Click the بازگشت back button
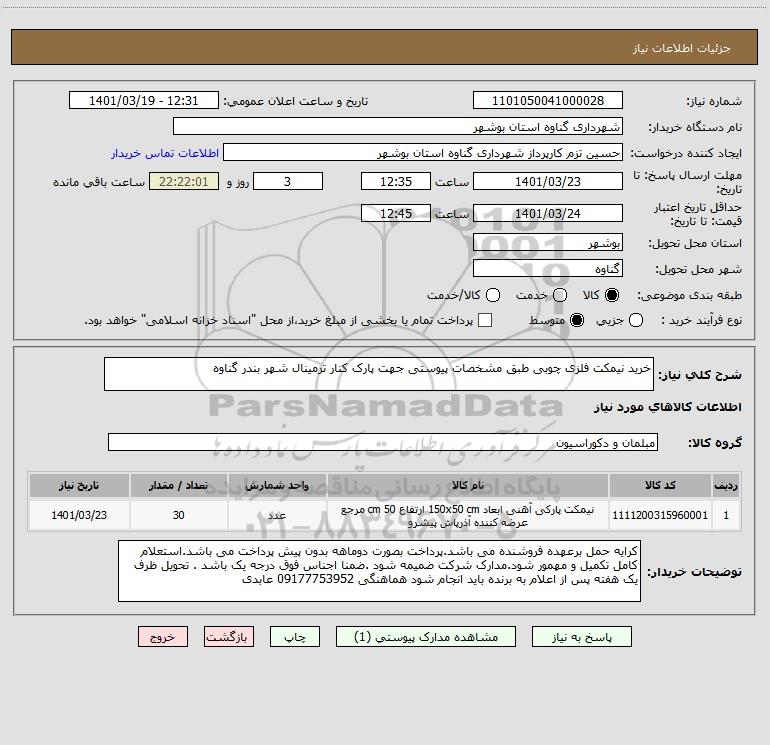This screenshot has width=770, height=745. pyautogui.click(x=229, y=637)
